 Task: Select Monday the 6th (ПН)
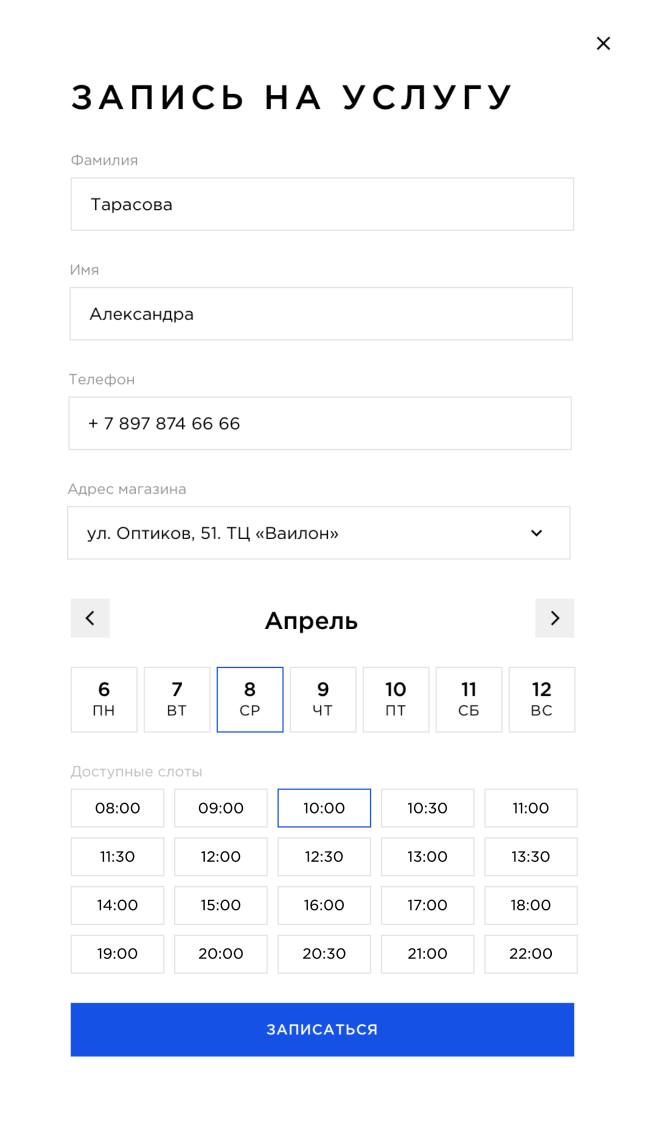point(104,699)
